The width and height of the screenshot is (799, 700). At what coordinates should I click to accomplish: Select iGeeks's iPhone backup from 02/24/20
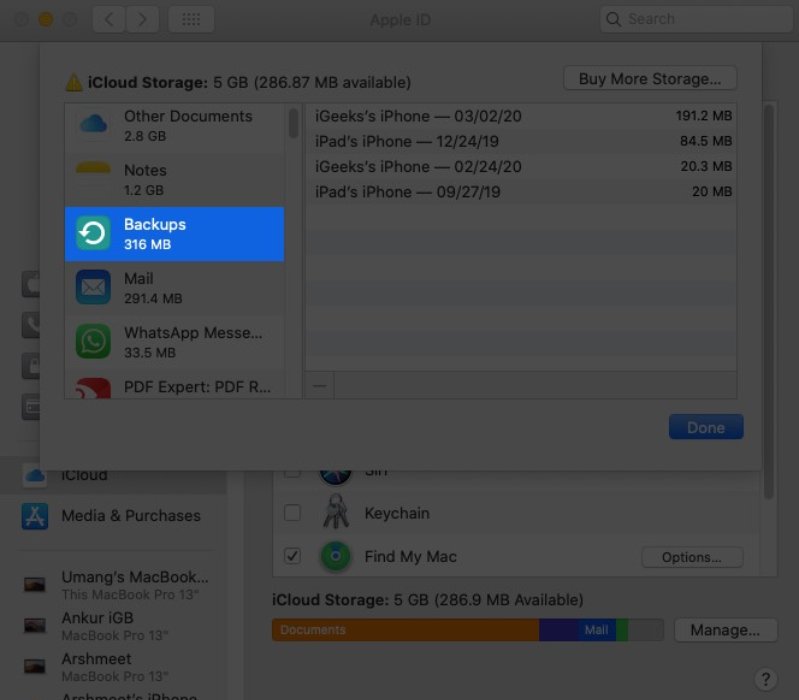(521, 167)
